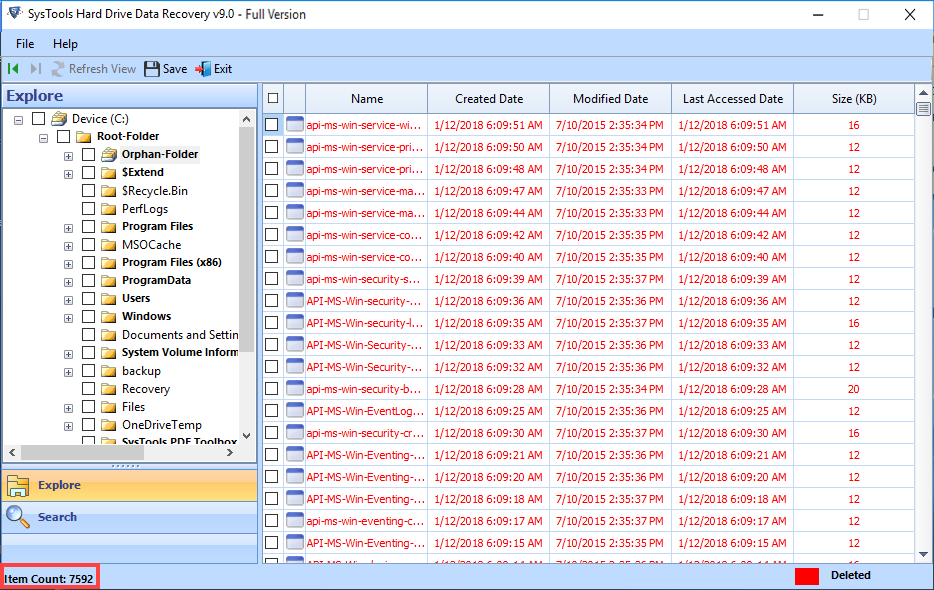Collapse the Root-Folder tree node

(x=43, y=137)
